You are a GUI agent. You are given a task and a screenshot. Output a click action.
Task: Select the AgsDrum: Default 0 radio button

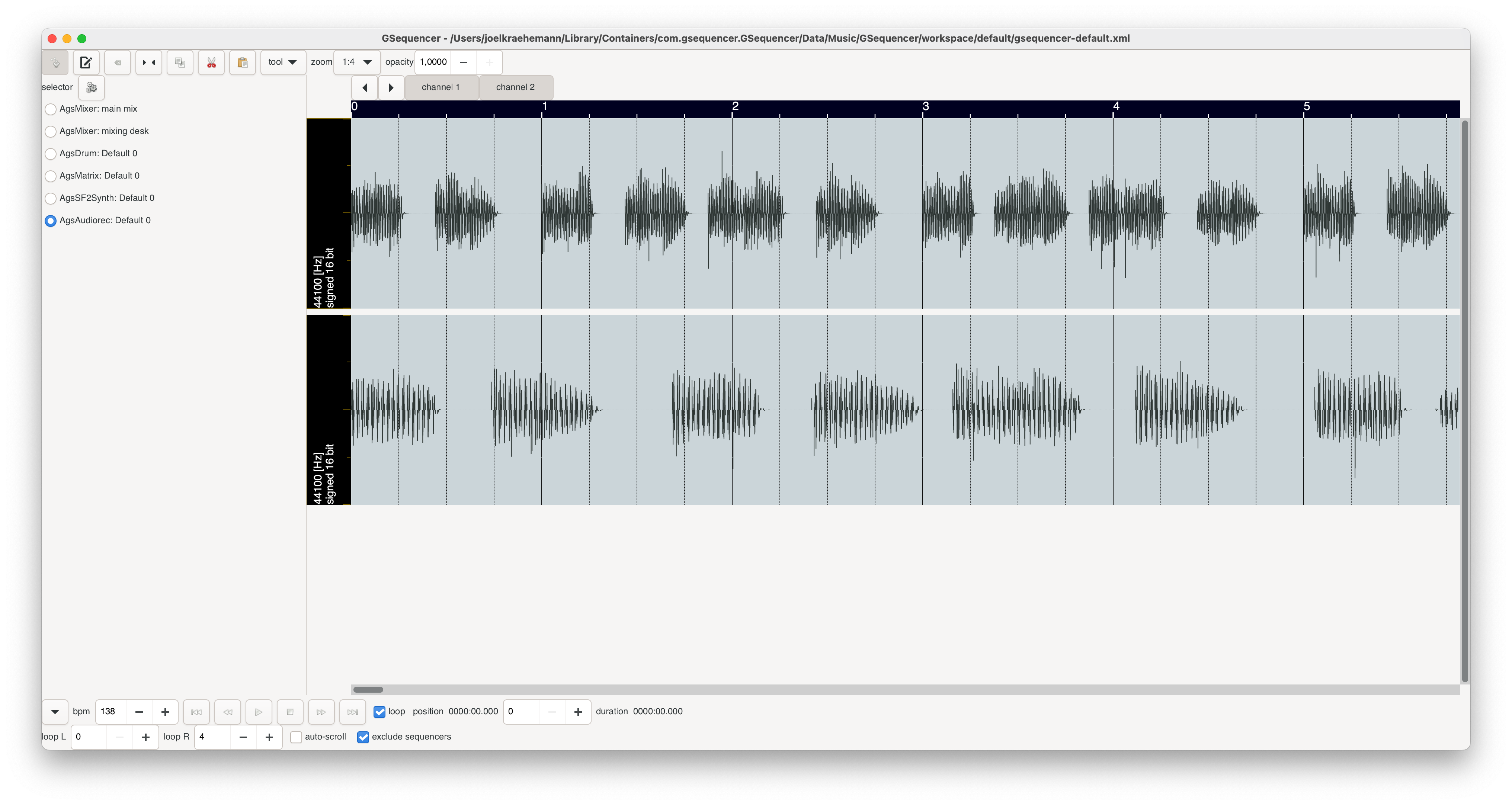click(x=51, y=154)
